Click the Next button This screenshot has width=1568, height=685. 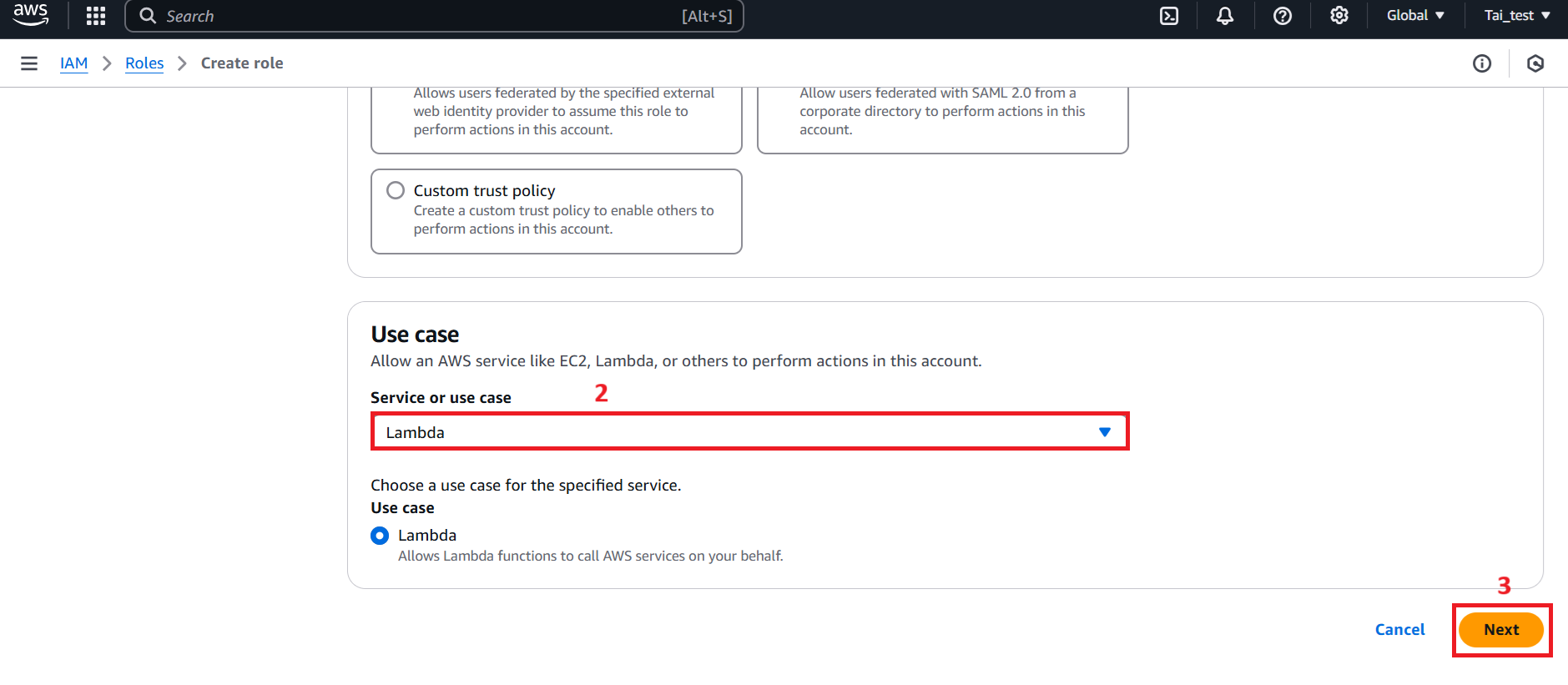click(x=1501, y=630)
